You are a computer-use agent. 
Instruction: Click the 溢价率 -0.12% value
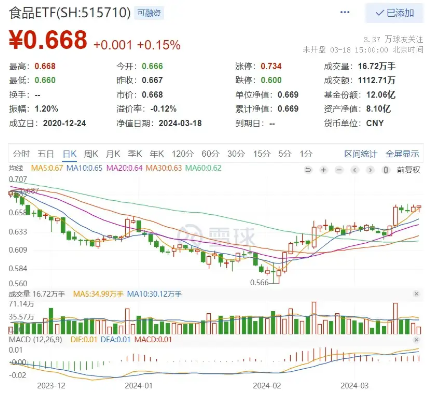(163, 109)
